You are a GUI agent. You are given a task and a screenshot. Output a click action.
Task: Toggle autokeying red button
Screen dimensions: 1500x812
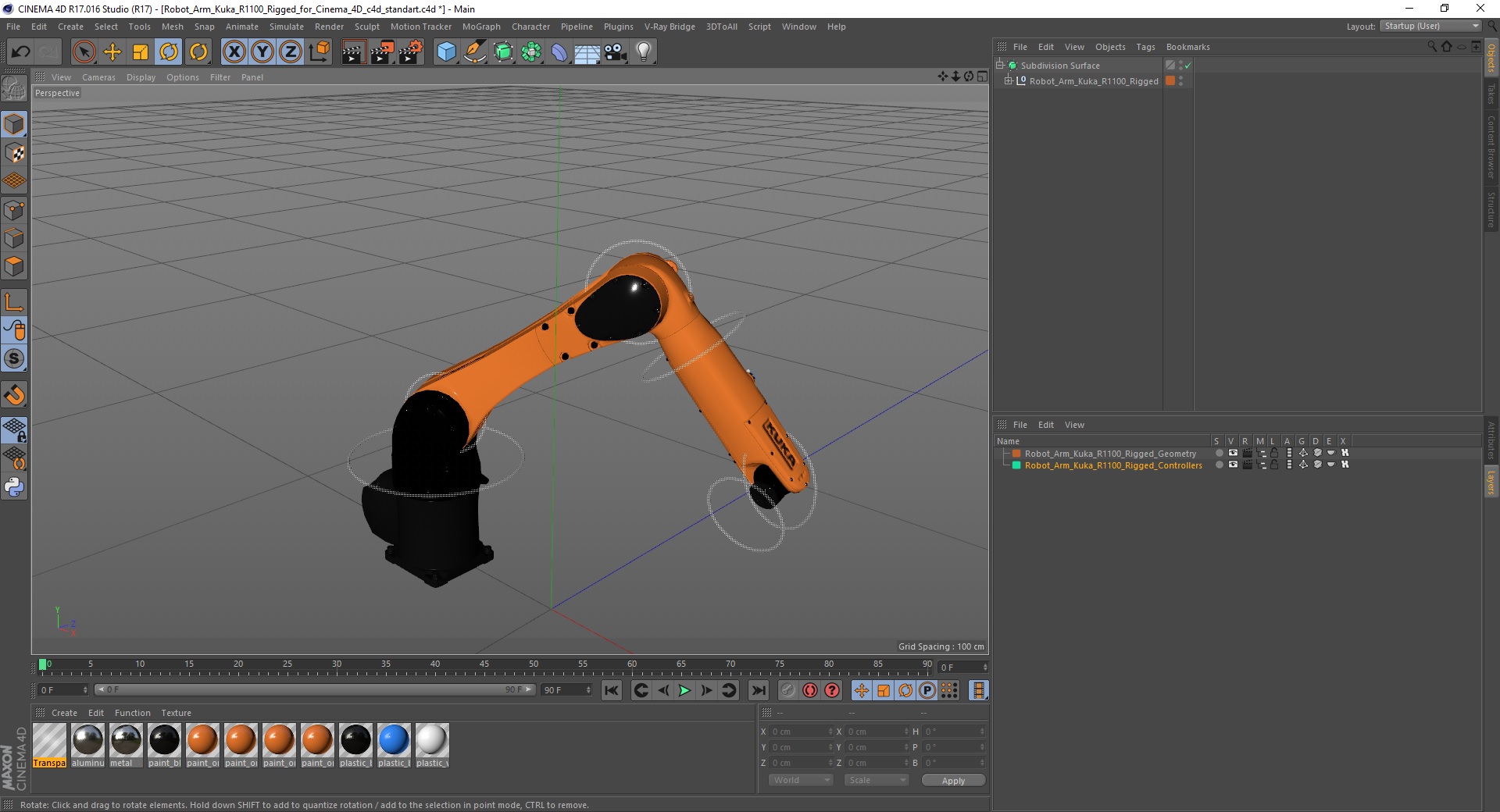(x=810, y=690)
